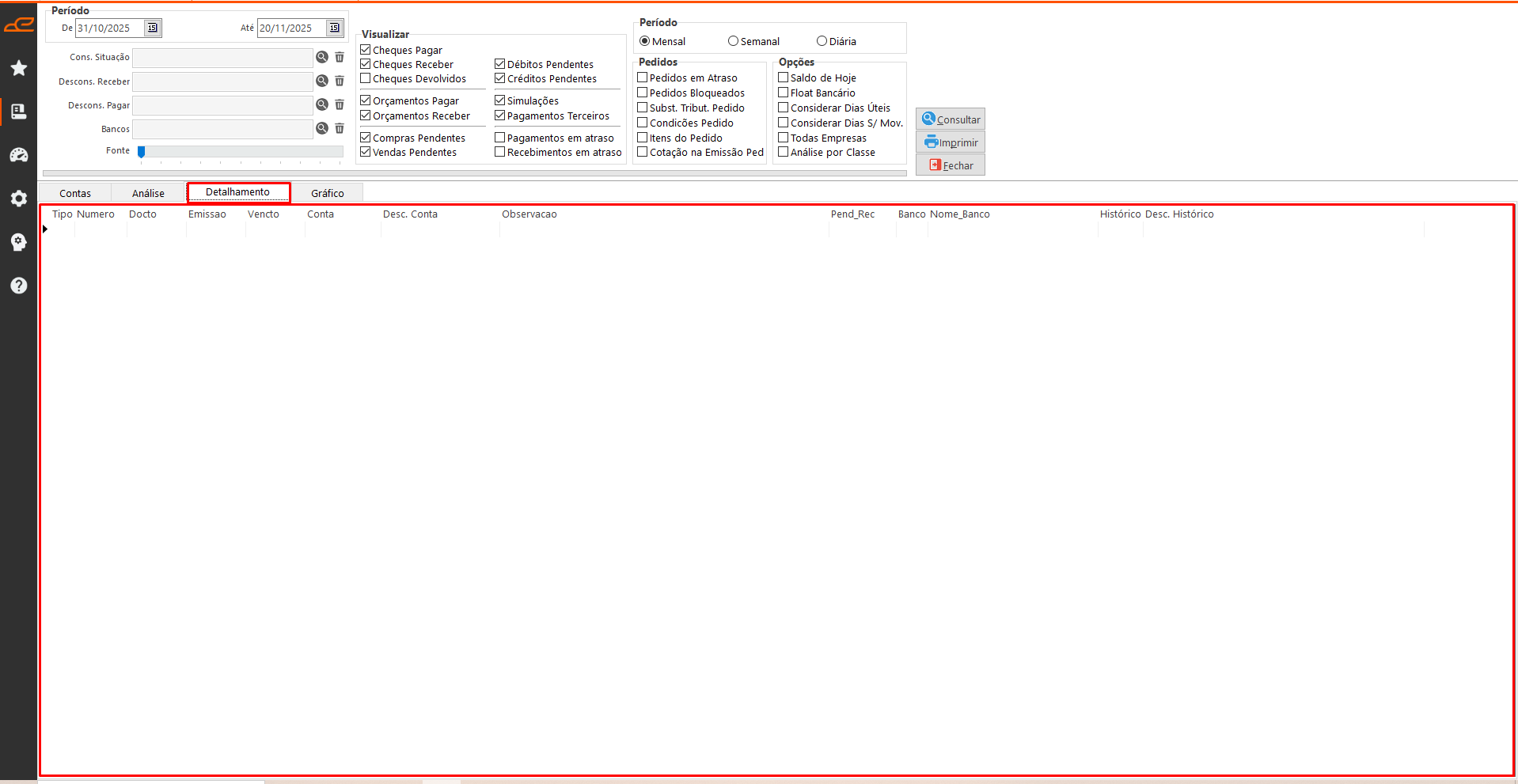
Task: Click trash icon beside Descons. Receber
Action: pos(340,81)
